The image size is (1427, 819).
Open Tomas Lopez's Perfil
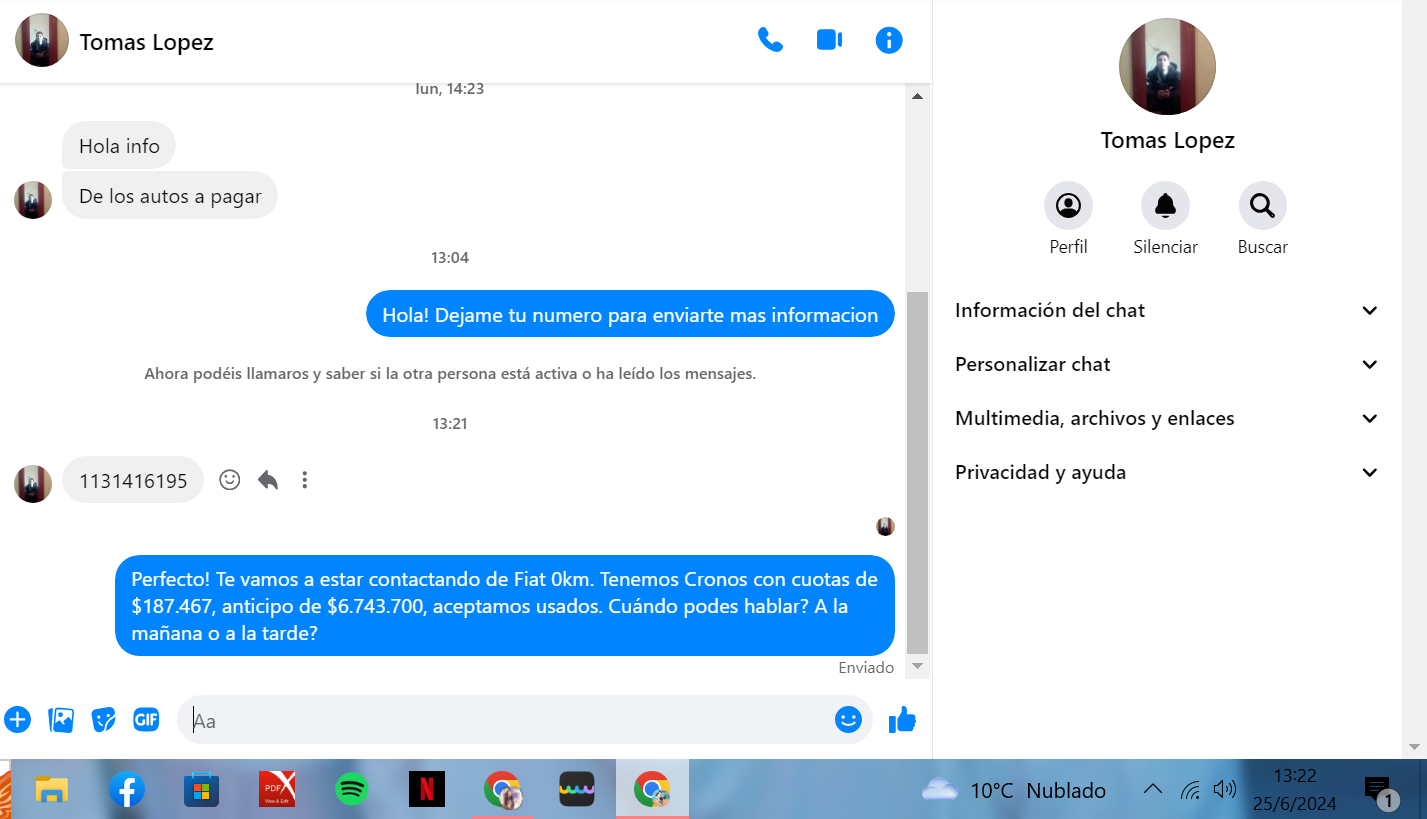[1068, 206]
